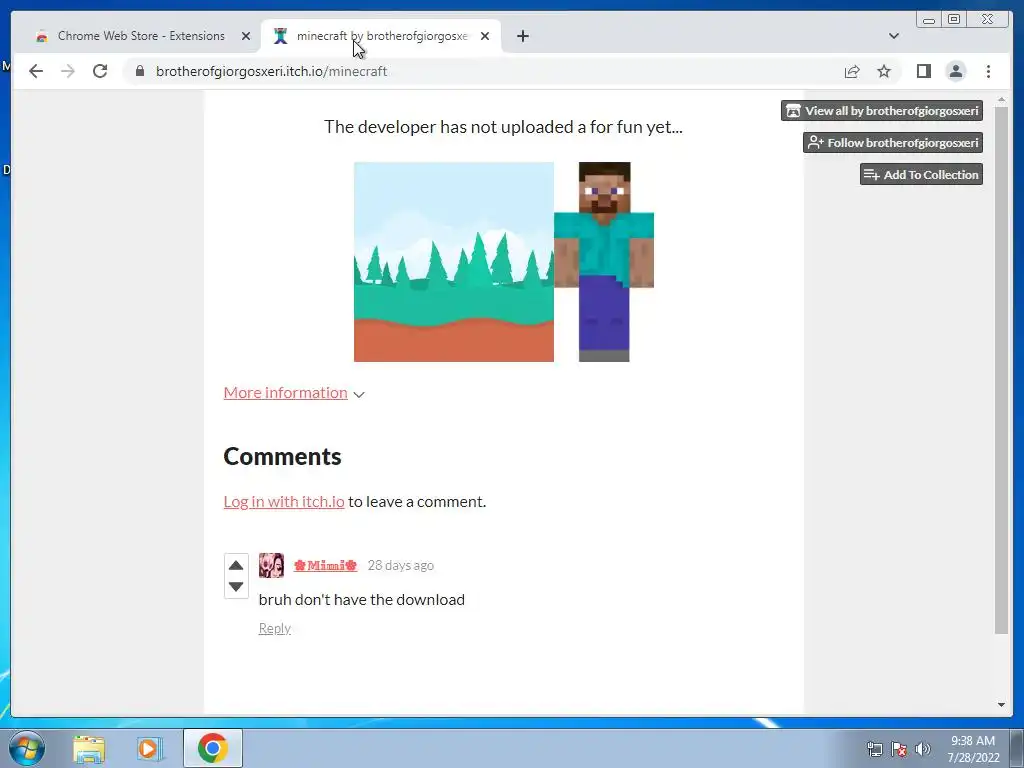The height and width of the screenshot is (768, 1024).
Task: Open the Chrome side panel
Action: click(923, 71)
